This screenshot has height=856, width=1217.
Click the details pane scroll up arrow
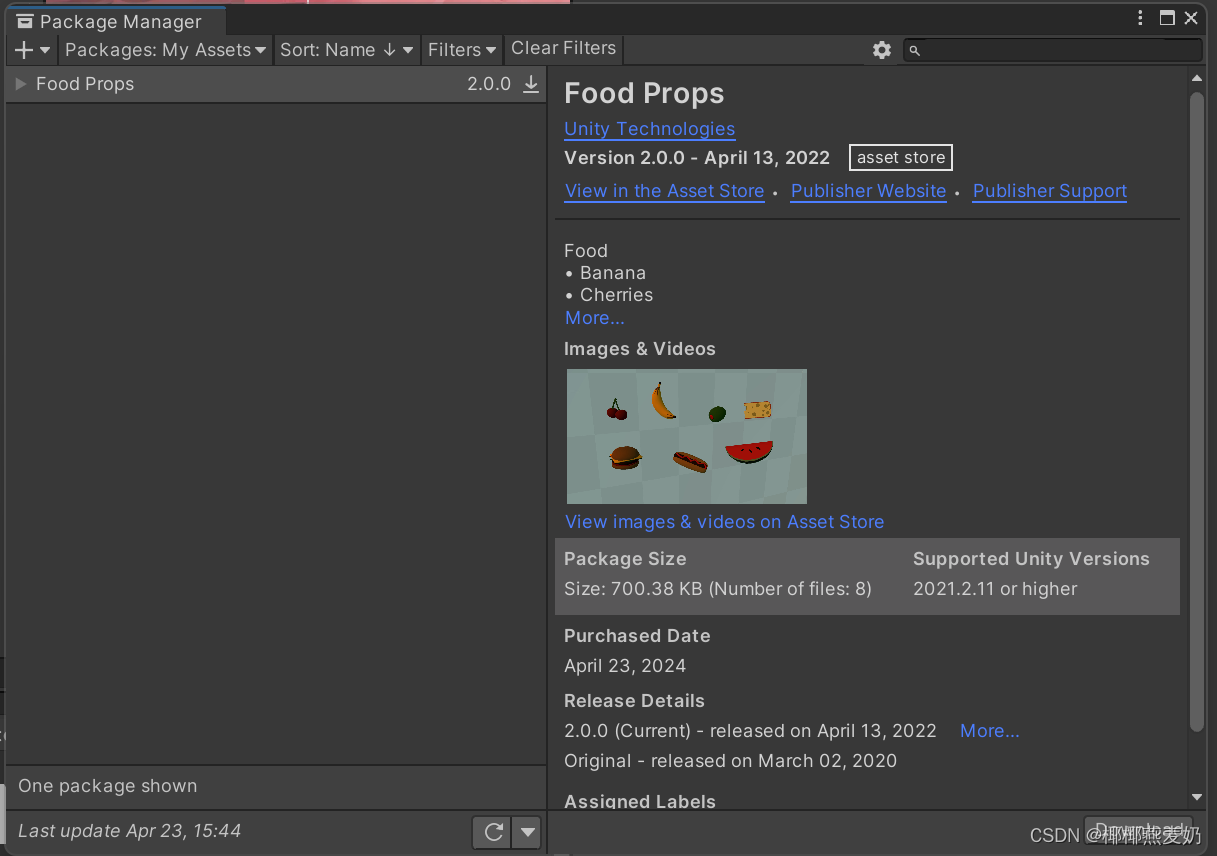tap(1197, 78)
